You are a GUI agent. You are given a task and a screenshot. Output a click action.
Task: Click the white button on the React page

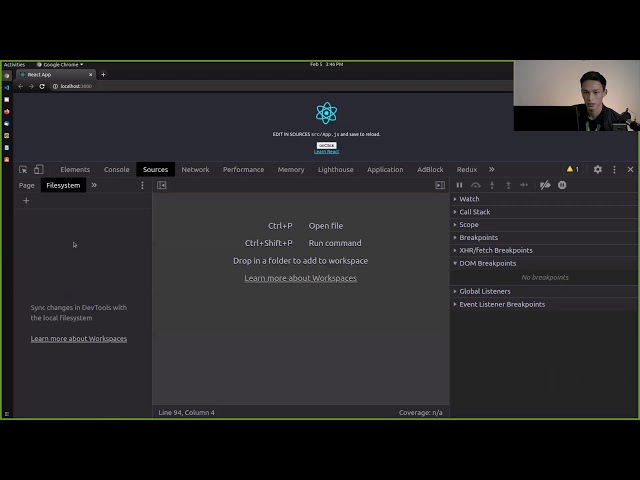coord(327,145)
